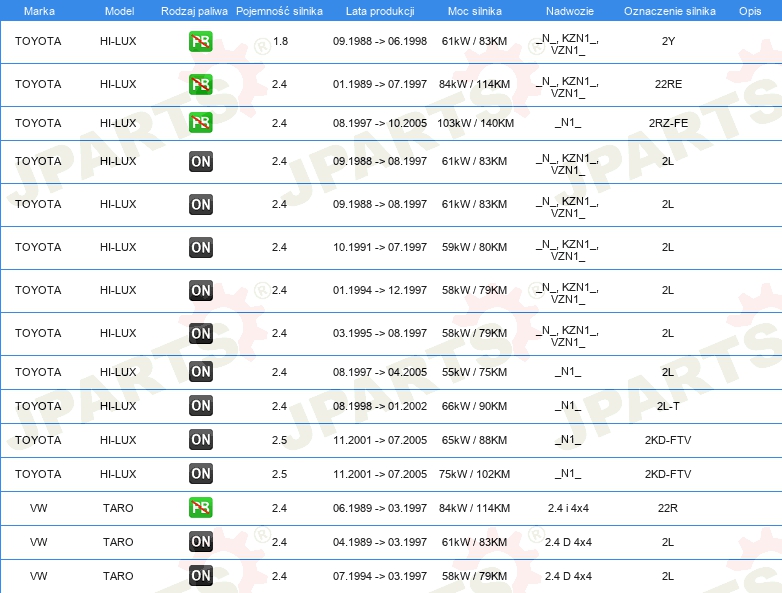The height and width of the screenshot is (593, 782).
Task: Click the petrol fuel icon in the 2RZ-FE engine row
Action: point(200,123)
